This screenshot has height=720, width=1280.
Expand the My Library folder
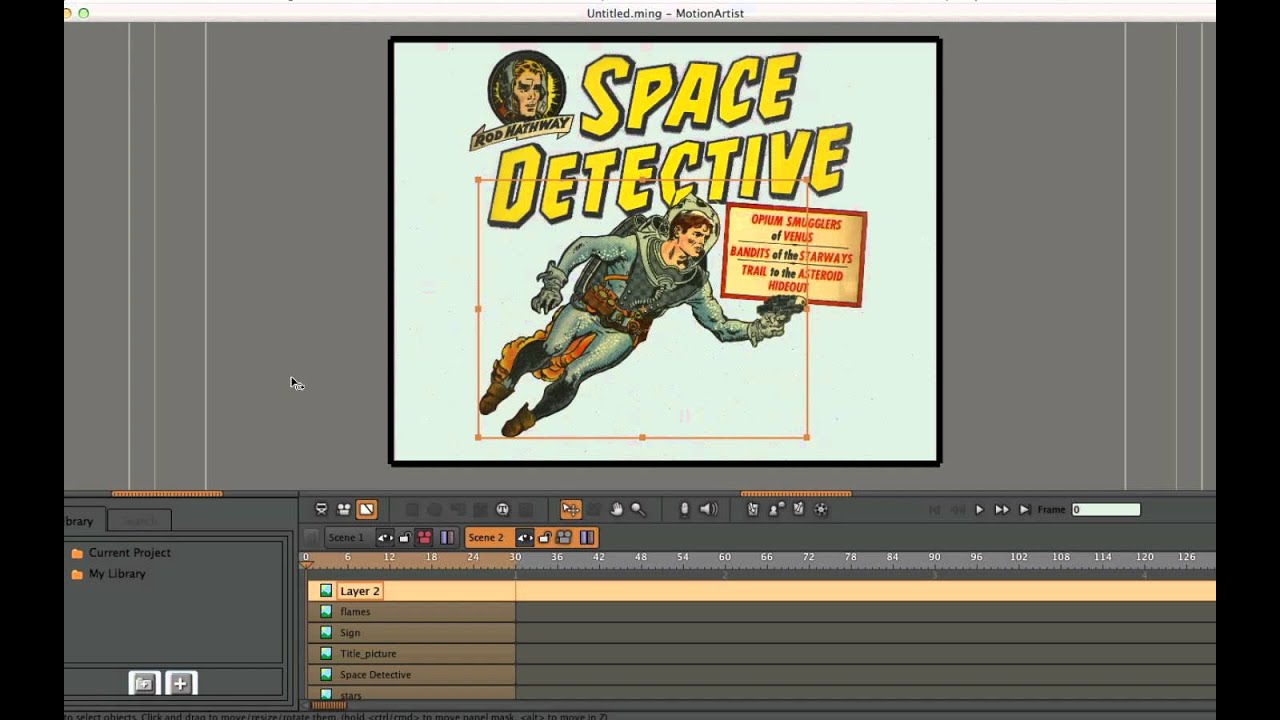coord(77,574)
